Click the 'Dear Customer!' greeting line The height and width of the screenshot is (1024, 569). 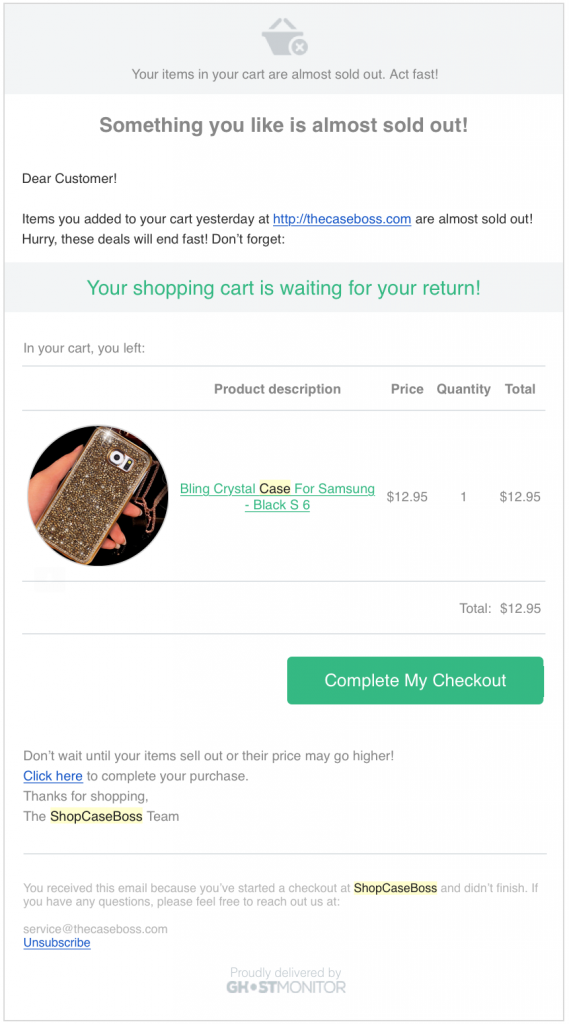pyautogui.click(x=70, y=178)
